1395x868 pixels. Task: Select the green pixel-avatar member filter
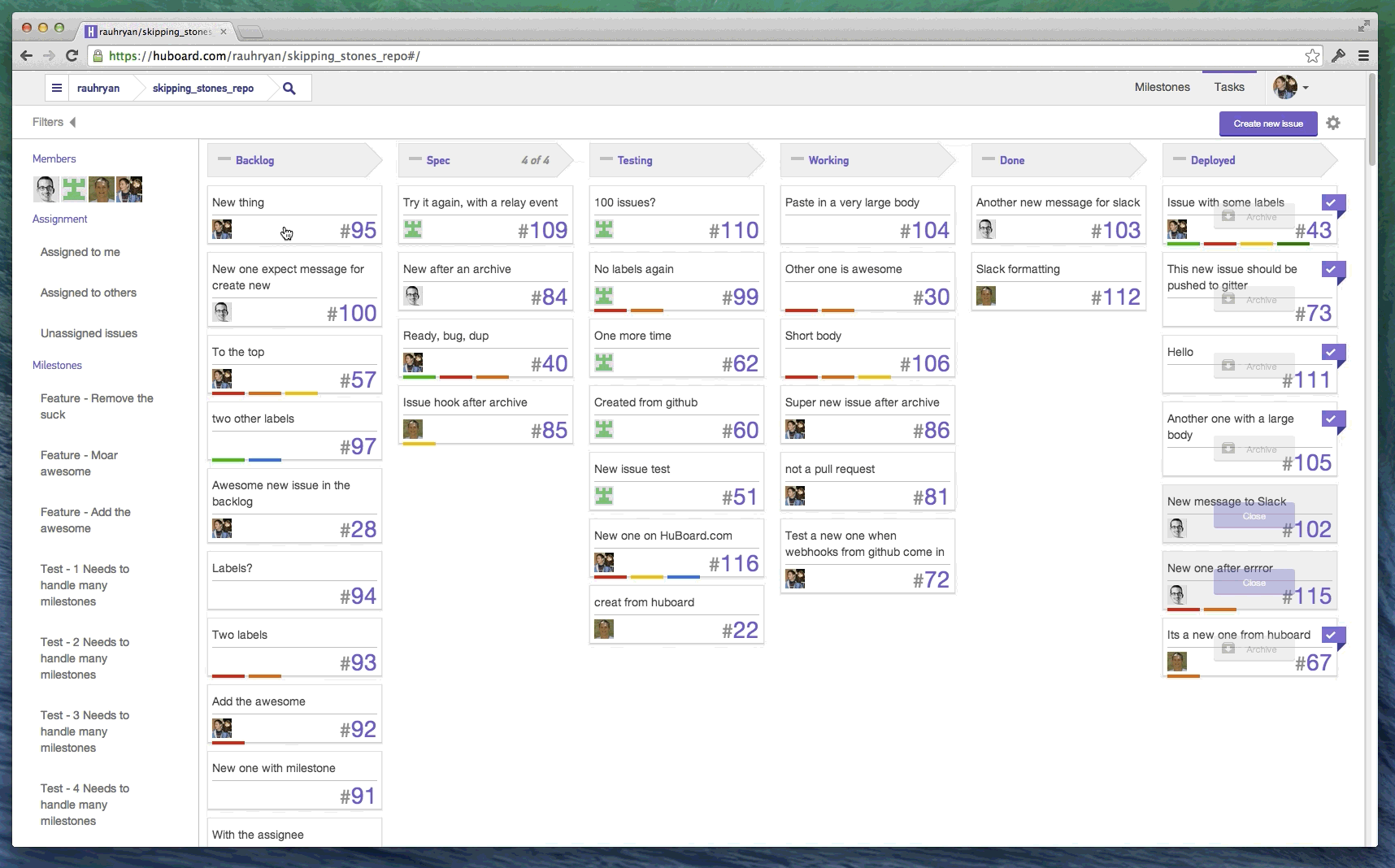pos(72,189)
